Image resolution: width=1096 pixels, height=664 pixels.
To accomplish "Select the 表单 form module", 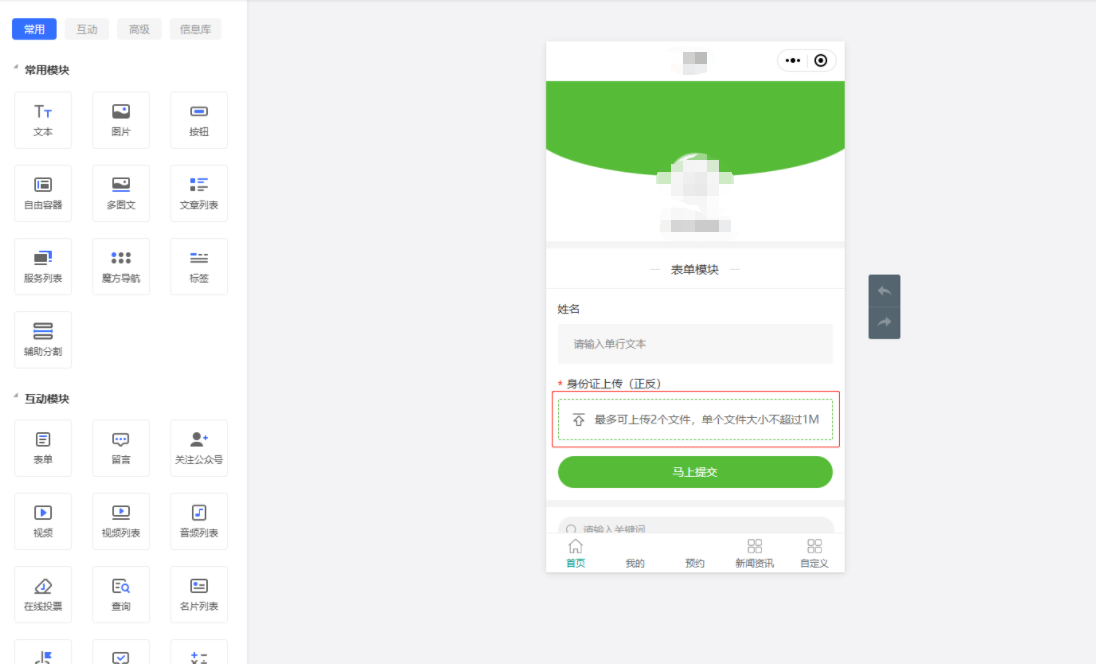I will pos(43,448).
